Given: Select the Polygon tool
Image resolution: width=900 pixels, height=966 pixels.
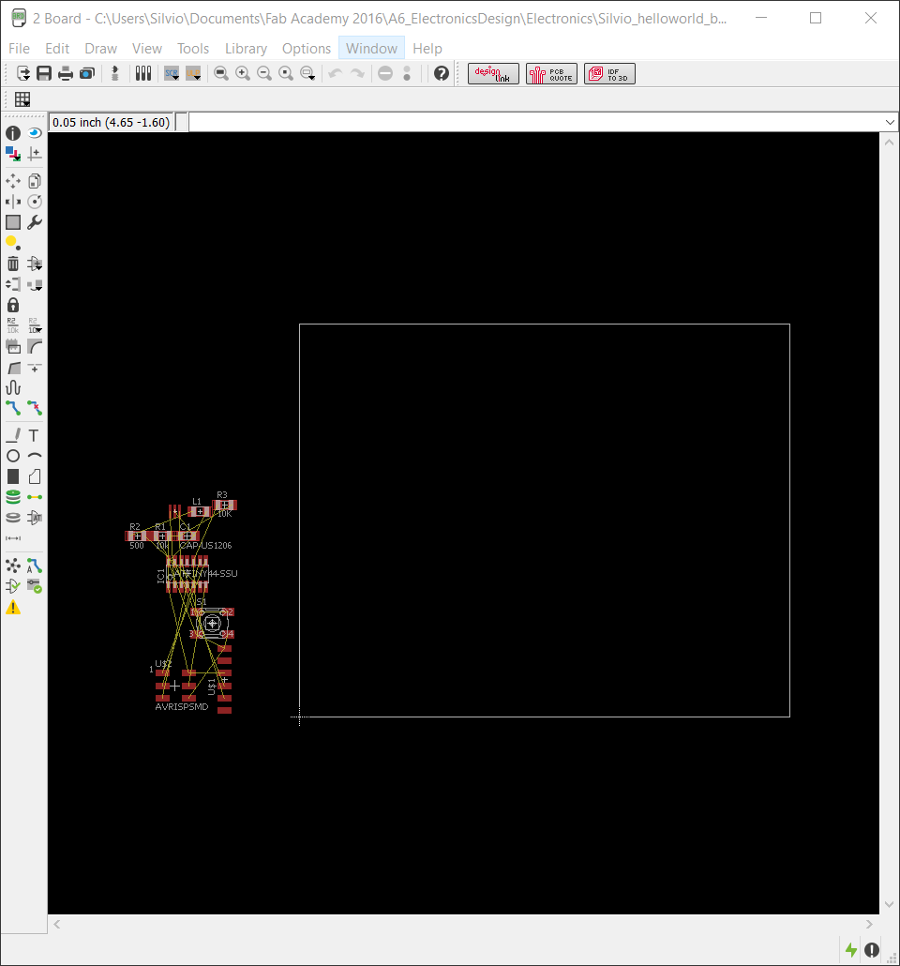Looking at the screenshot, I should [35, 476].
